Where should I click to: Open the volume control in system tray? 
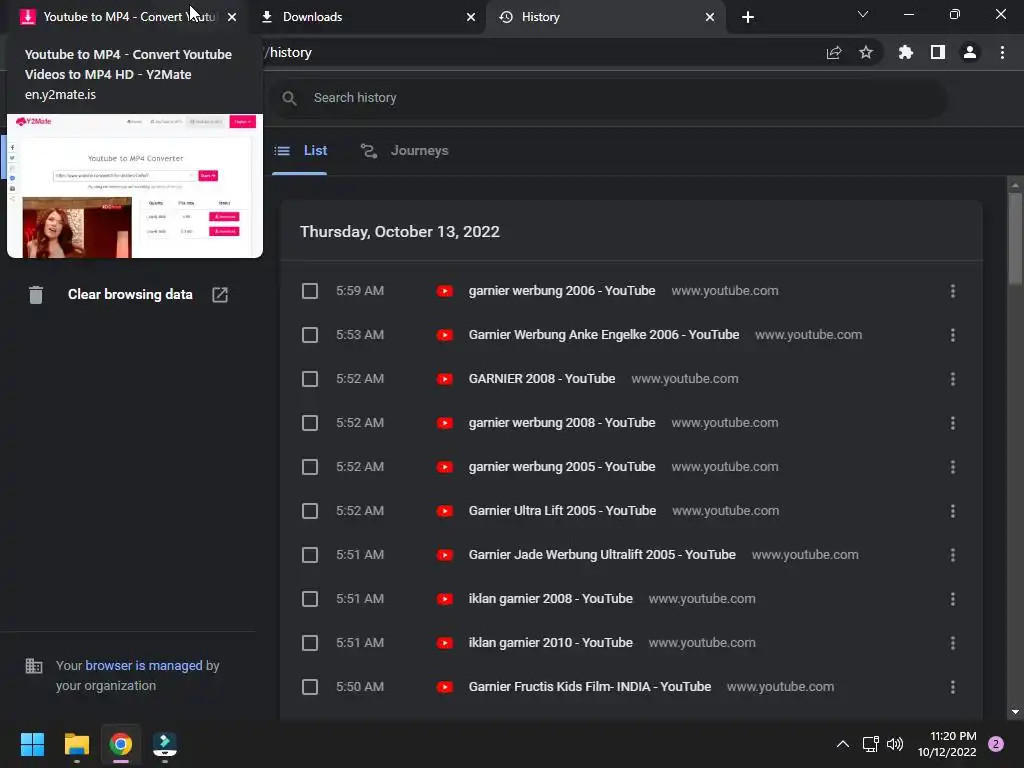(x=895, y=744)
